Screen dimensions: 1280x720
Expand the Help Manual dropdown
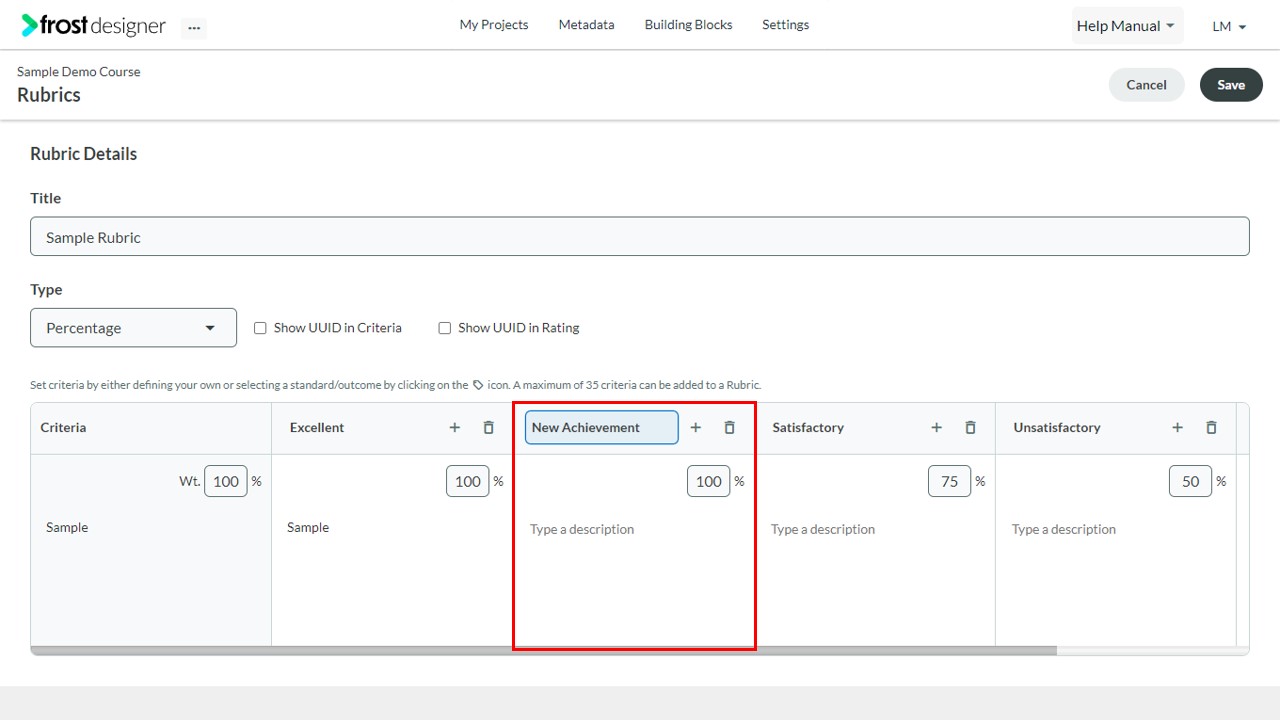coord(1127,26)
